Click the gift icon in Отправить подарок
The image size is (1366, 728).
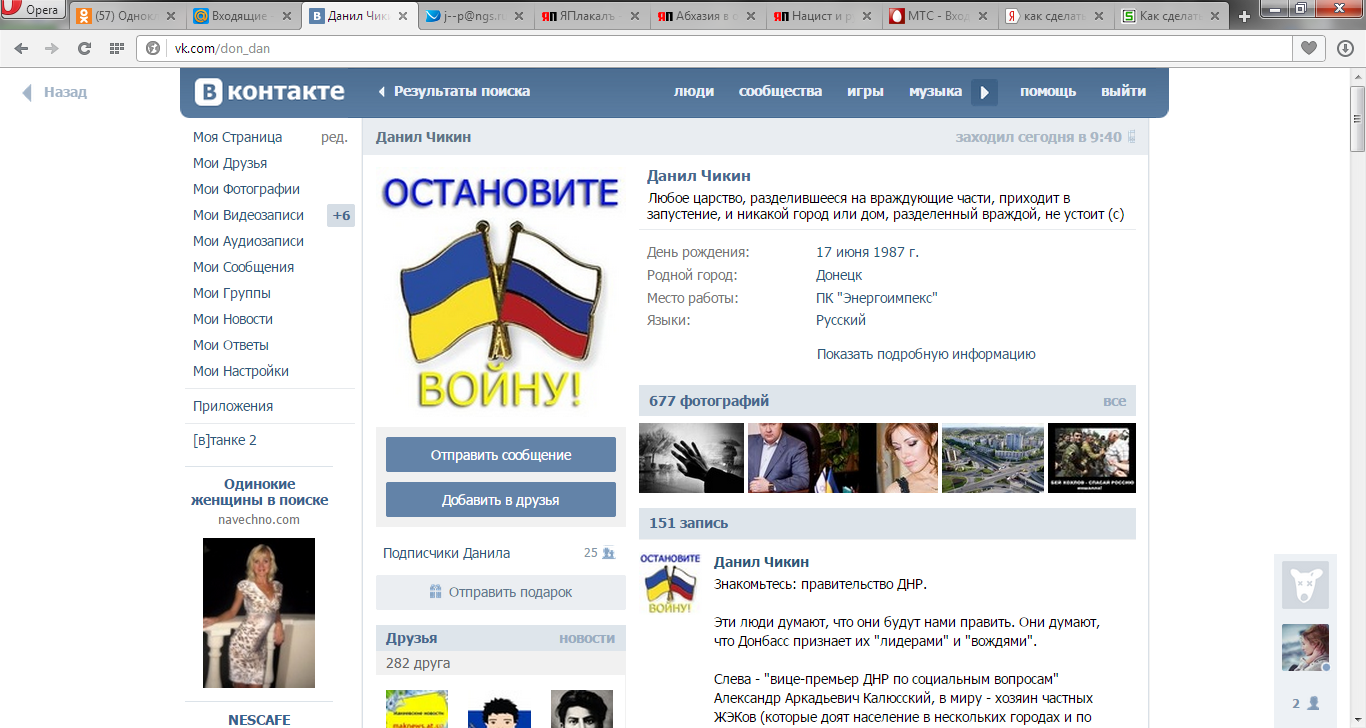[435, 592]
